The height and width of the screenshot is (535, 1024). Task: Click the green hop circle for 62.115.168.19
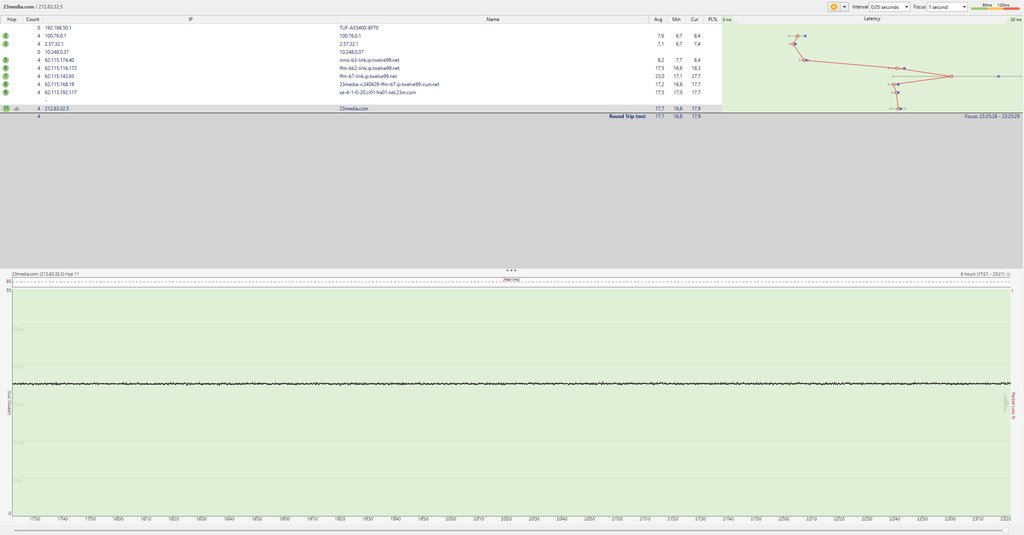tap(6, 84)
